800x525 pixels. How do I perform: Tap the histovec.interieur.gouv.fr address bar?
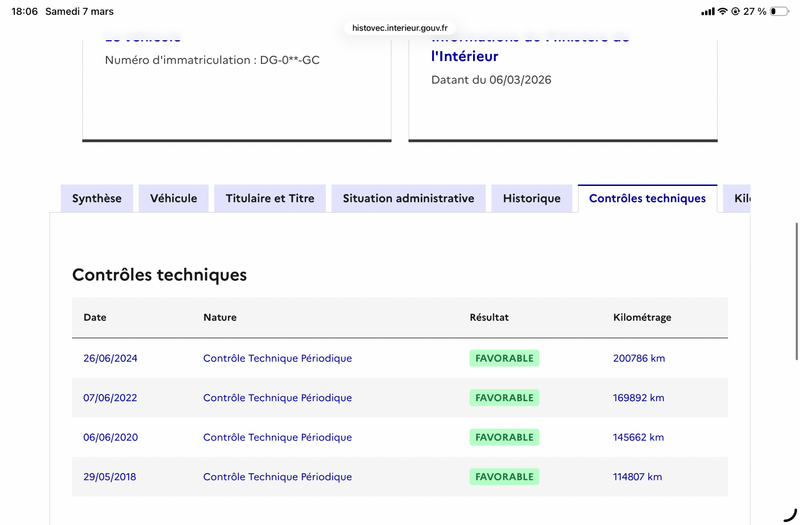pyautogui.click(x=400, y=29)
